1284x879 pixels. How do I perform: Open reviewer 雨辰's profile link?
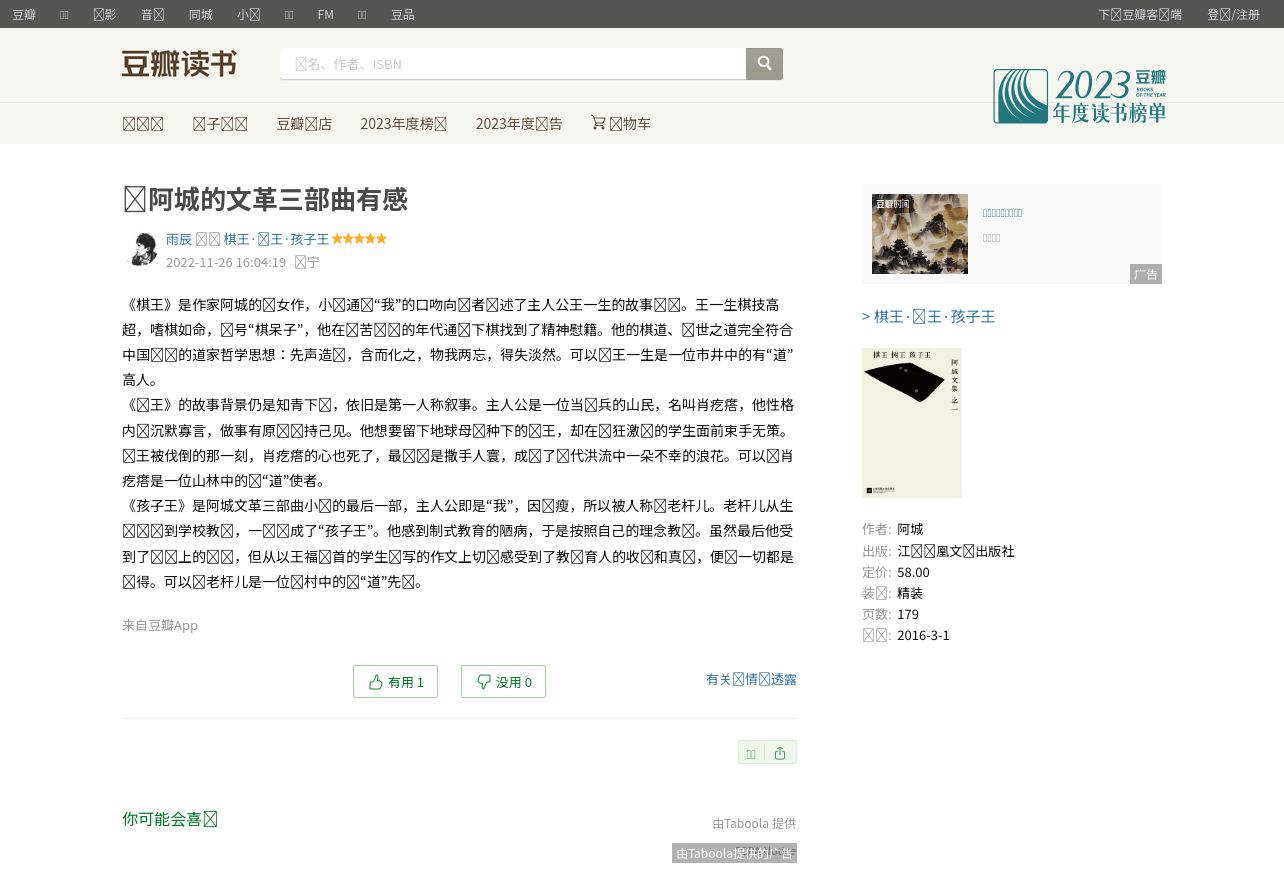[x=179, y=239]
